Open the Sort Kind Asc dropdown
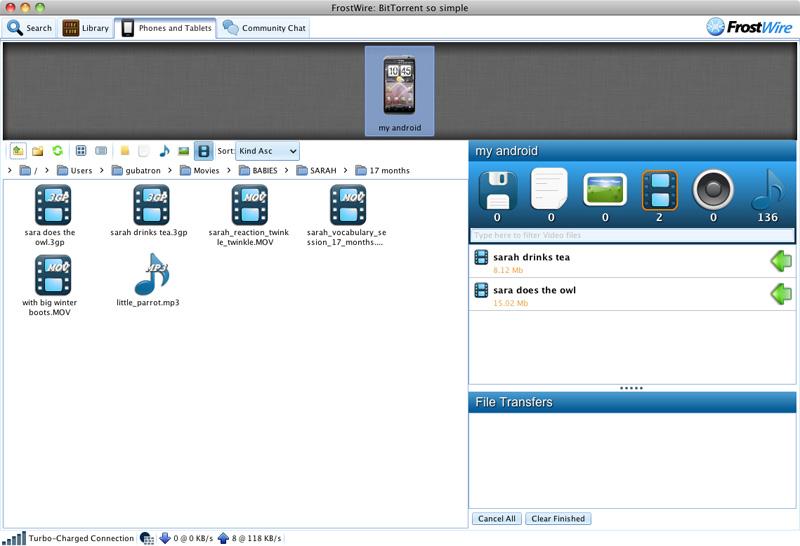The width and height of the screenshot is (800, 546). (x=267, y=151)
